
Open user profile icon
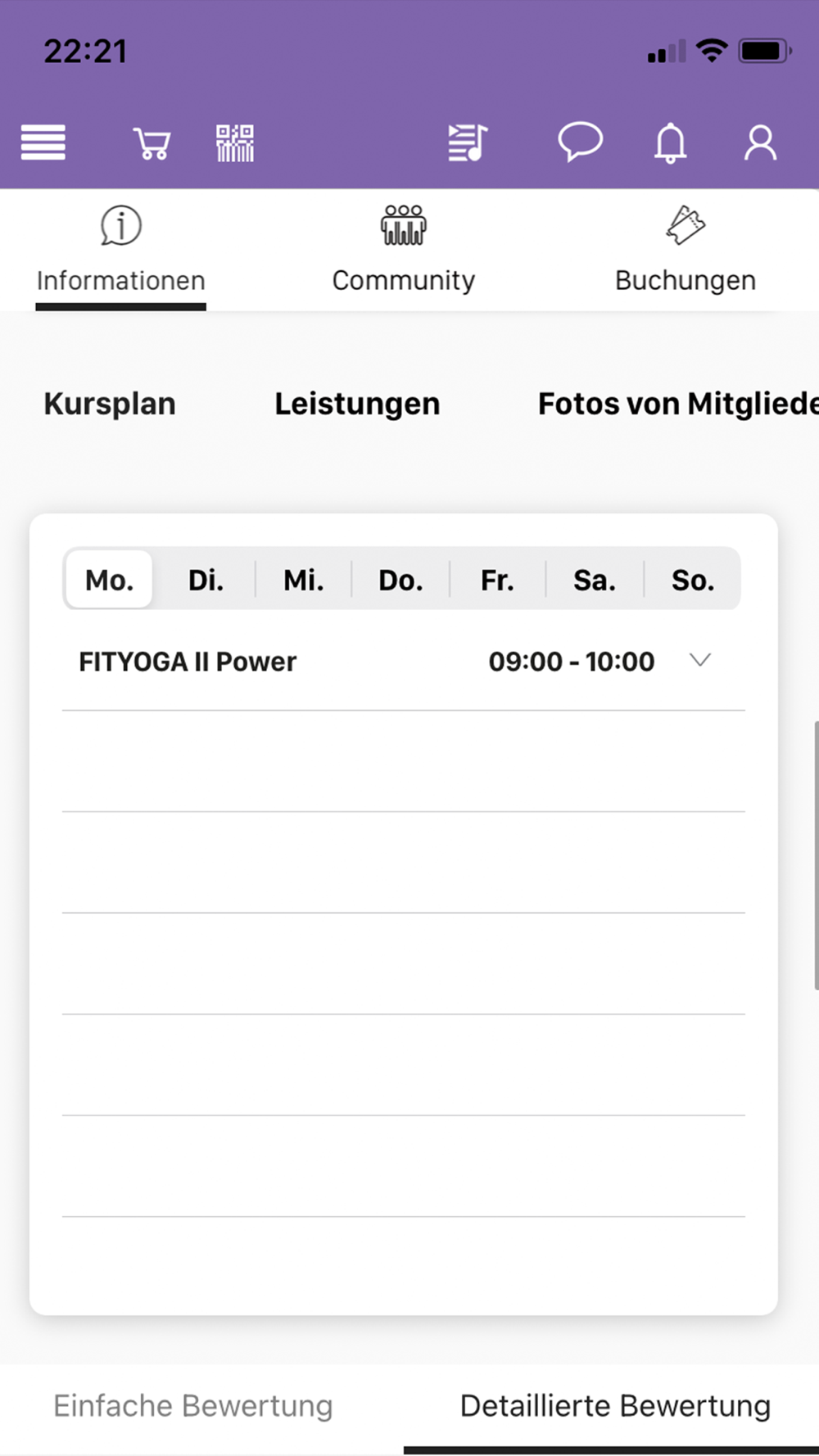(760, 143)
